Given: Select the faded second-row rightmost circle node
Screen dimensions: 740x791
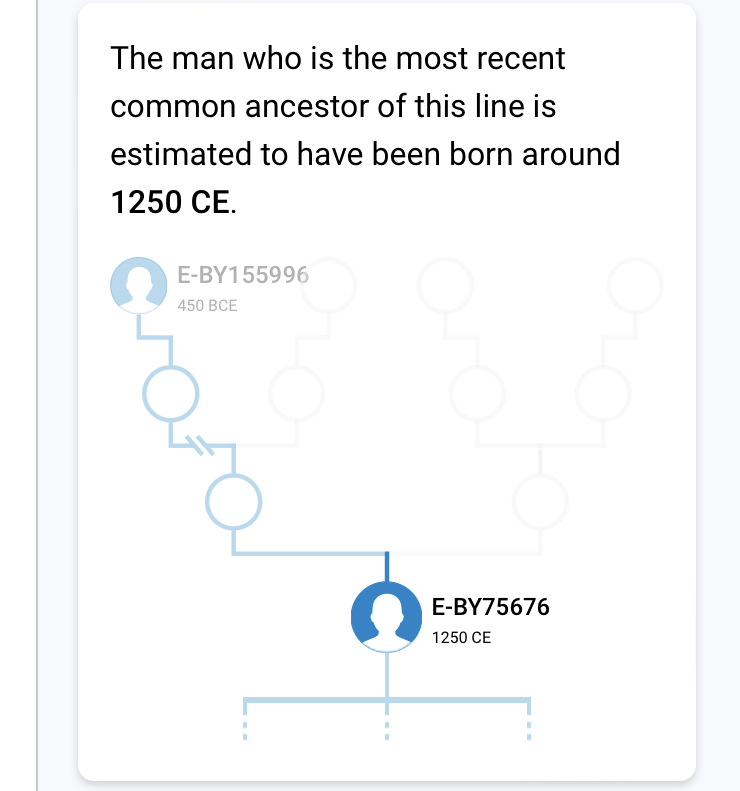Looking at the screenshot, I should coord(603,393).
